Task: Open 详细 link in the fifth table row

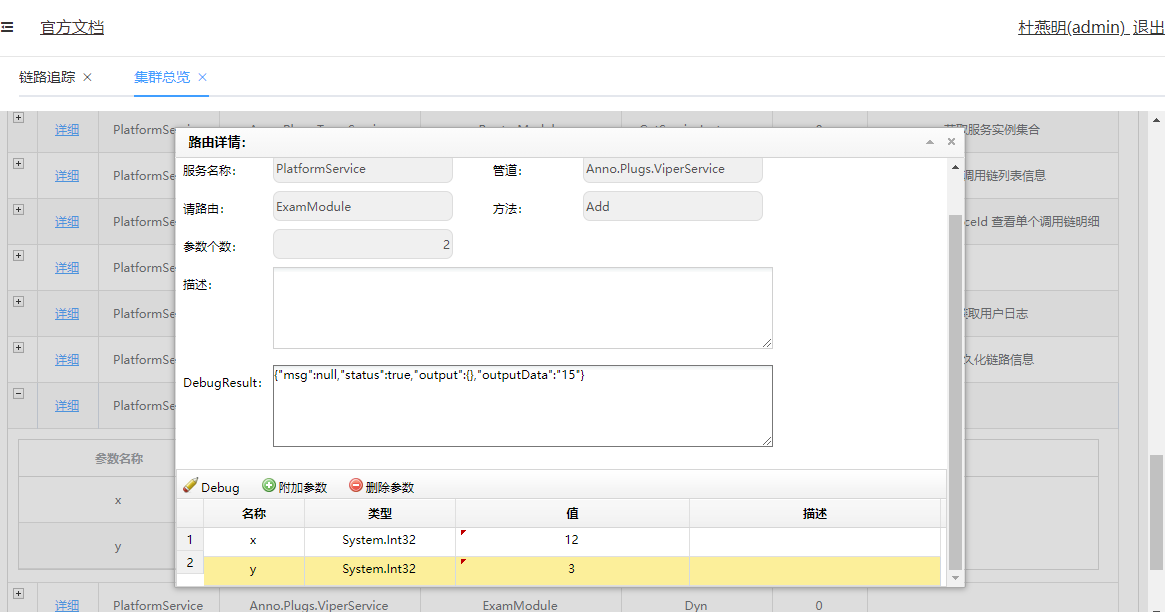Action: (67, 314)
